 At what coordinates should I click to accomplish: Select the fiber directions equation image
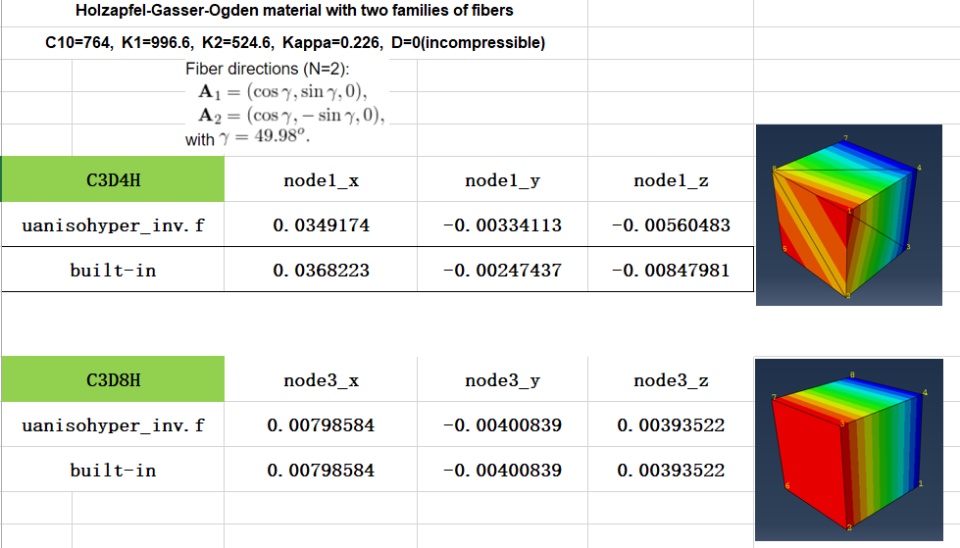click(x=285, y=104)
